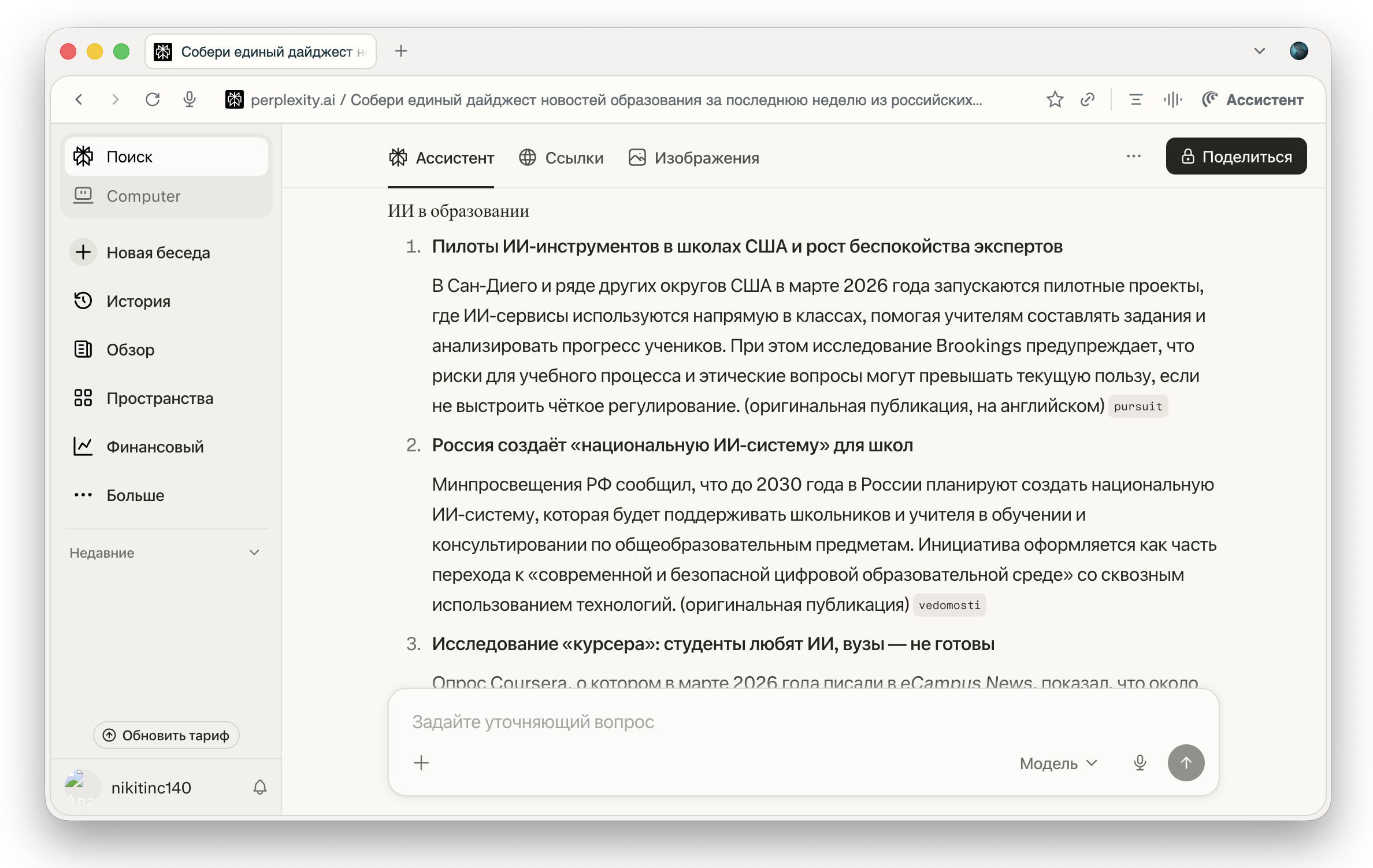Switch to the Ассистент tab
The image size is (1373, 868).
point(441,158)
